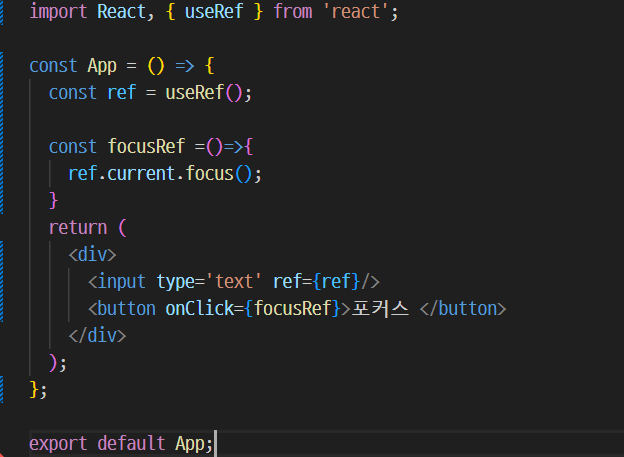The width and height of the screenshot is (624, 457).
Task: Click closing '</button>' tag
Action: tap(463, 309)
